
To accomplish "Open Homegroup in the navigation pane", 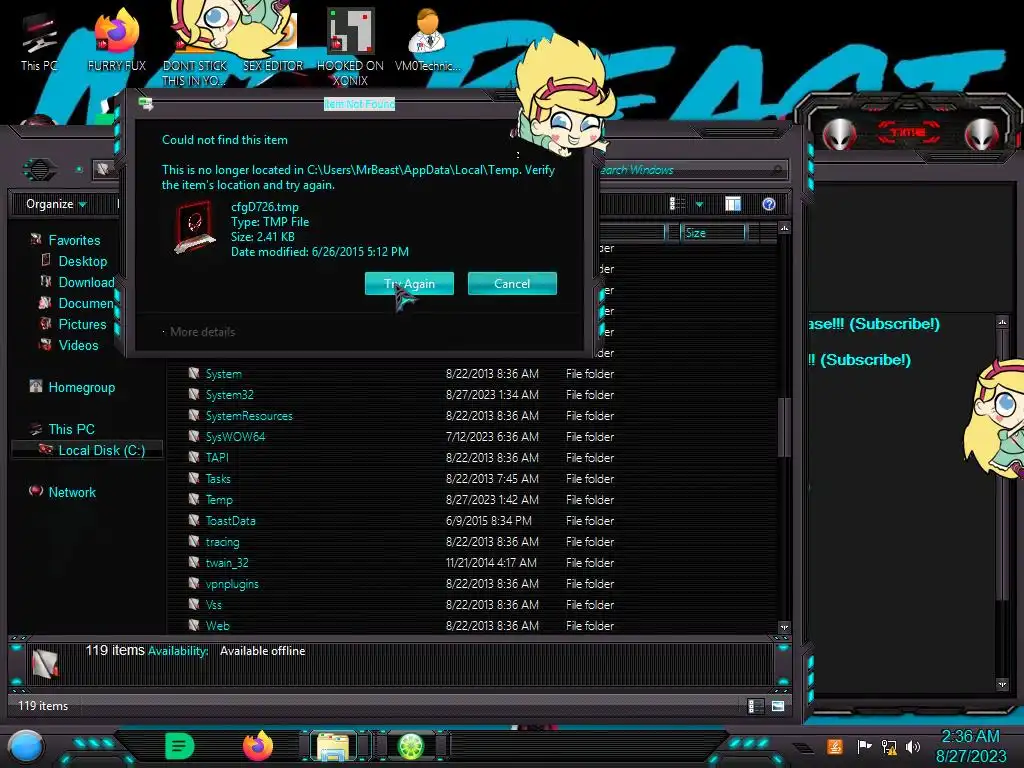I will (x=82, y=387).
